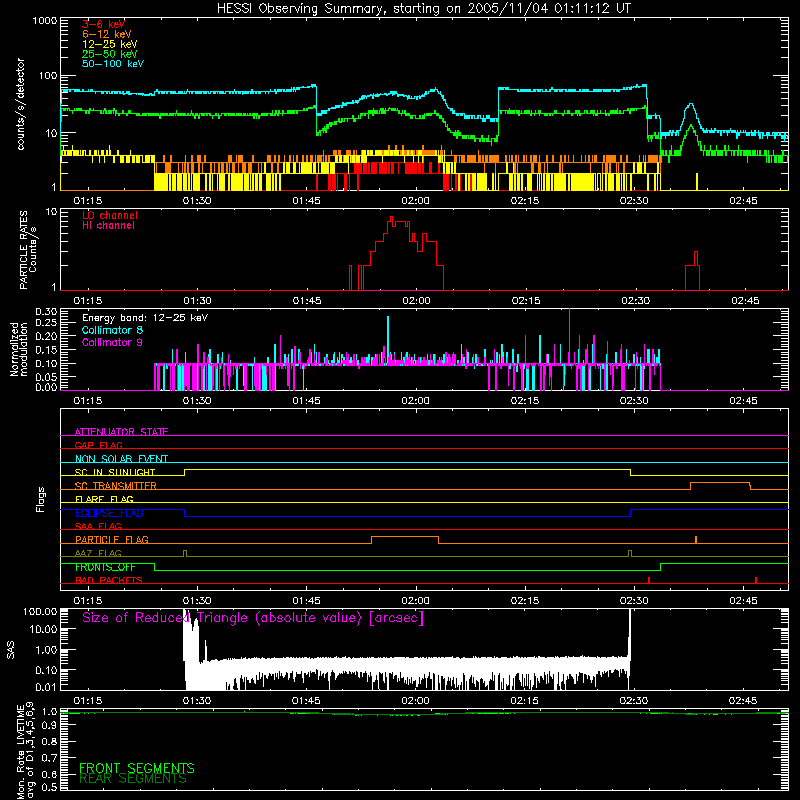Select the NON SOLAR EVENT flag label
This screenshot has height=800, width=800.
point(121,459)
